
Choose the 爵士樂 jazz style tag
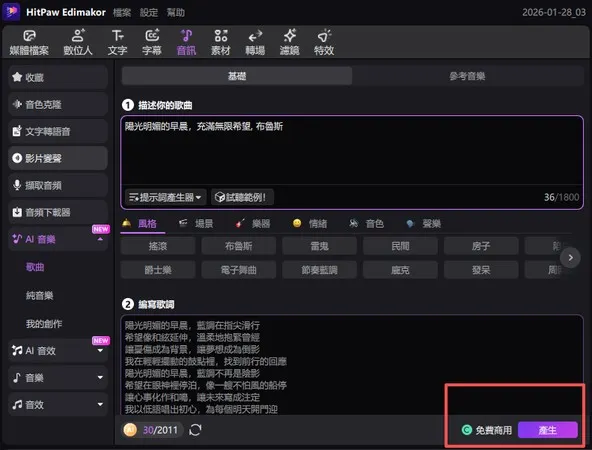158,270
